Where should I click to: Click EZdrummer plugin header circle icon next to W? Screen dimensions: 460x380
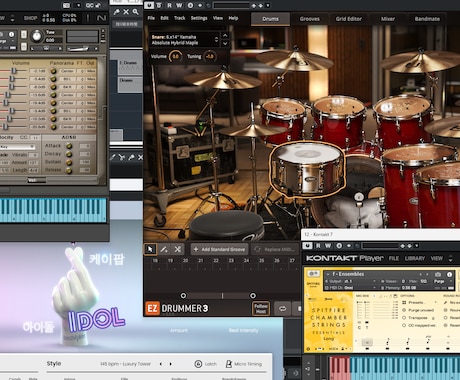[190, 5]
